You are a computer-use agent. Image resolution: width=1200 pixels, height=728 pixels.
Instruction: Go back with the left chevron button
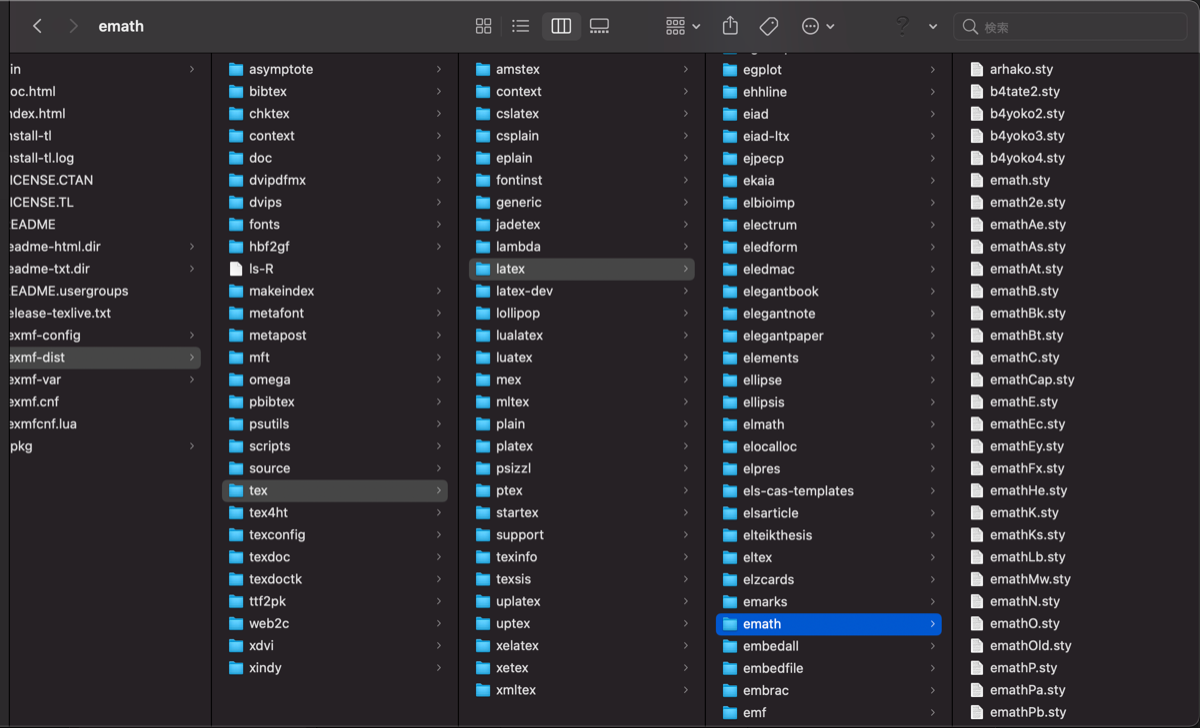pos(37,26)
